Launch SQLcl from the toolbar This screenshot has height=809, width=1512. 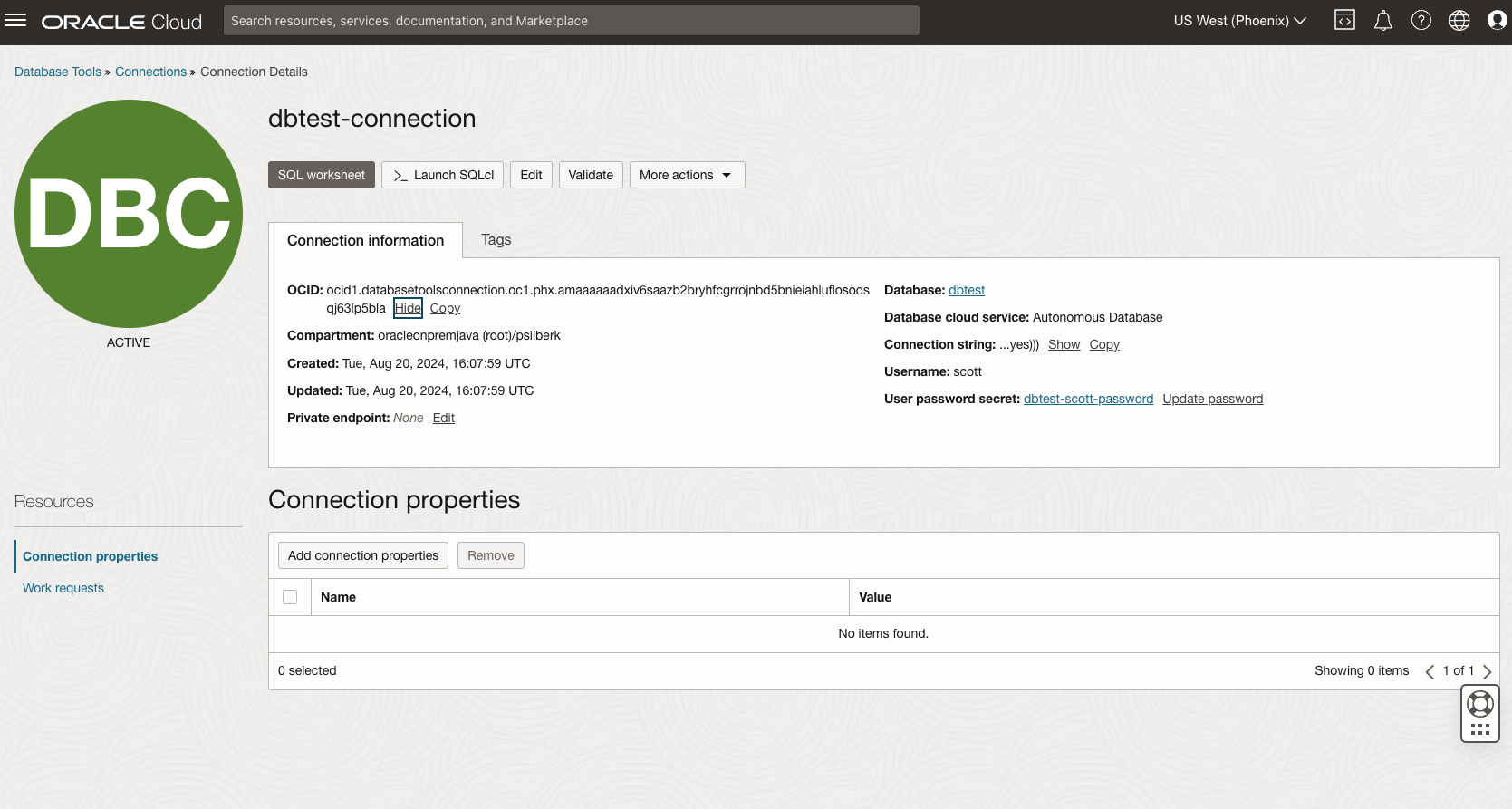click(x=443, y=175)
